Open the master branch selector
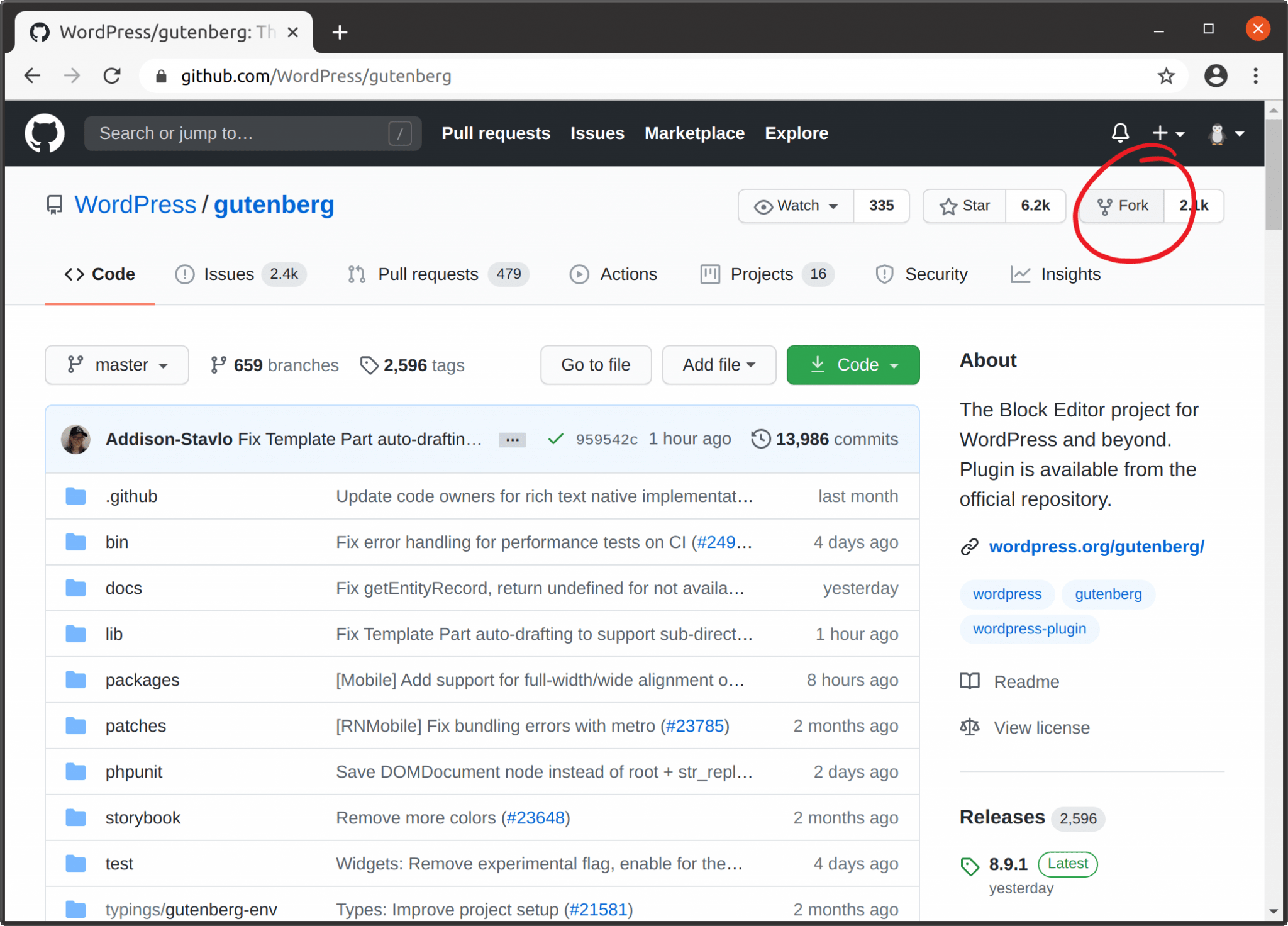The width and height of the screenshot is (1288, 926). pos(117,365)
